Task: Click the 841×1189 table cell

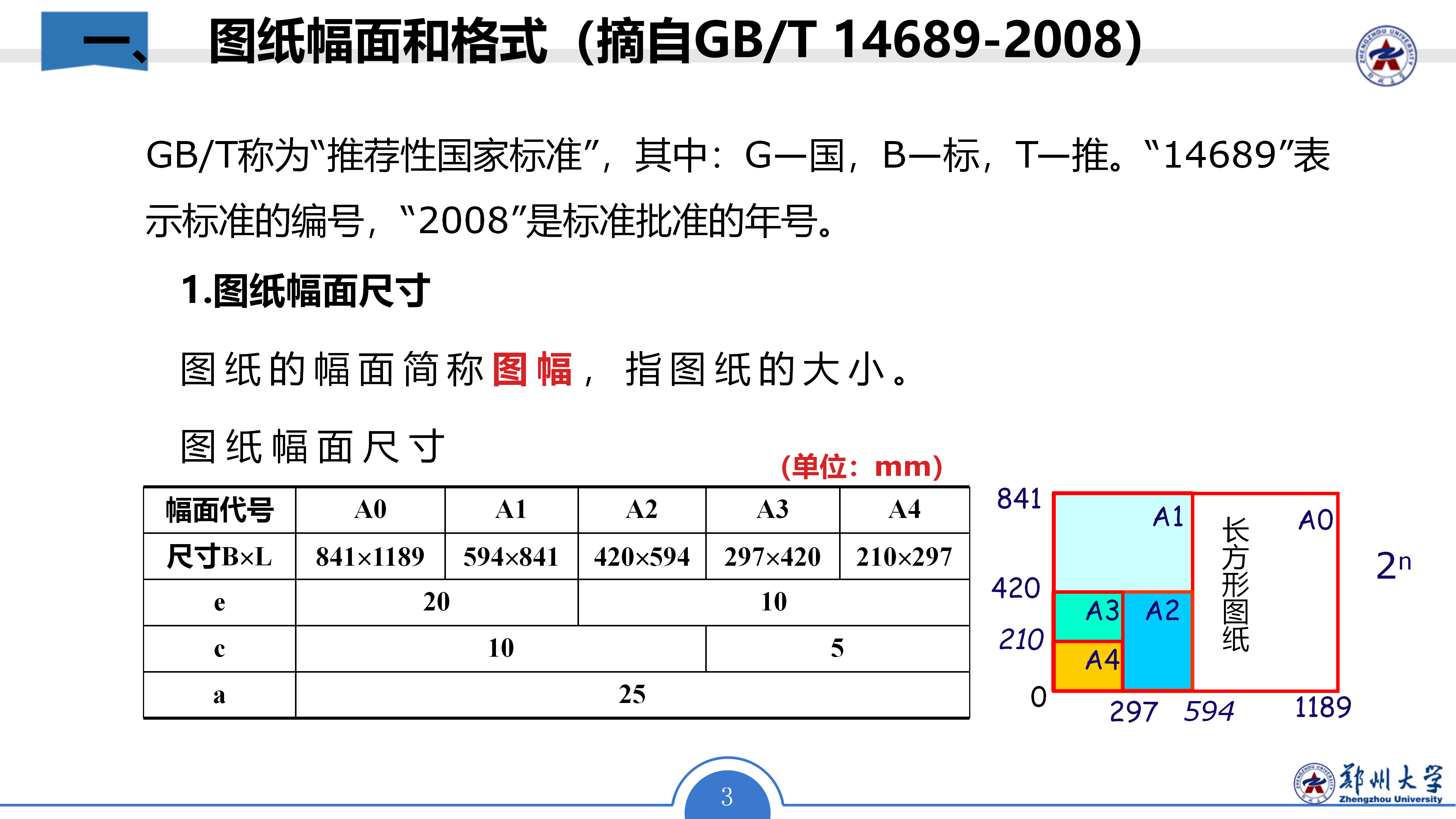Action: [x=370, y=556]
